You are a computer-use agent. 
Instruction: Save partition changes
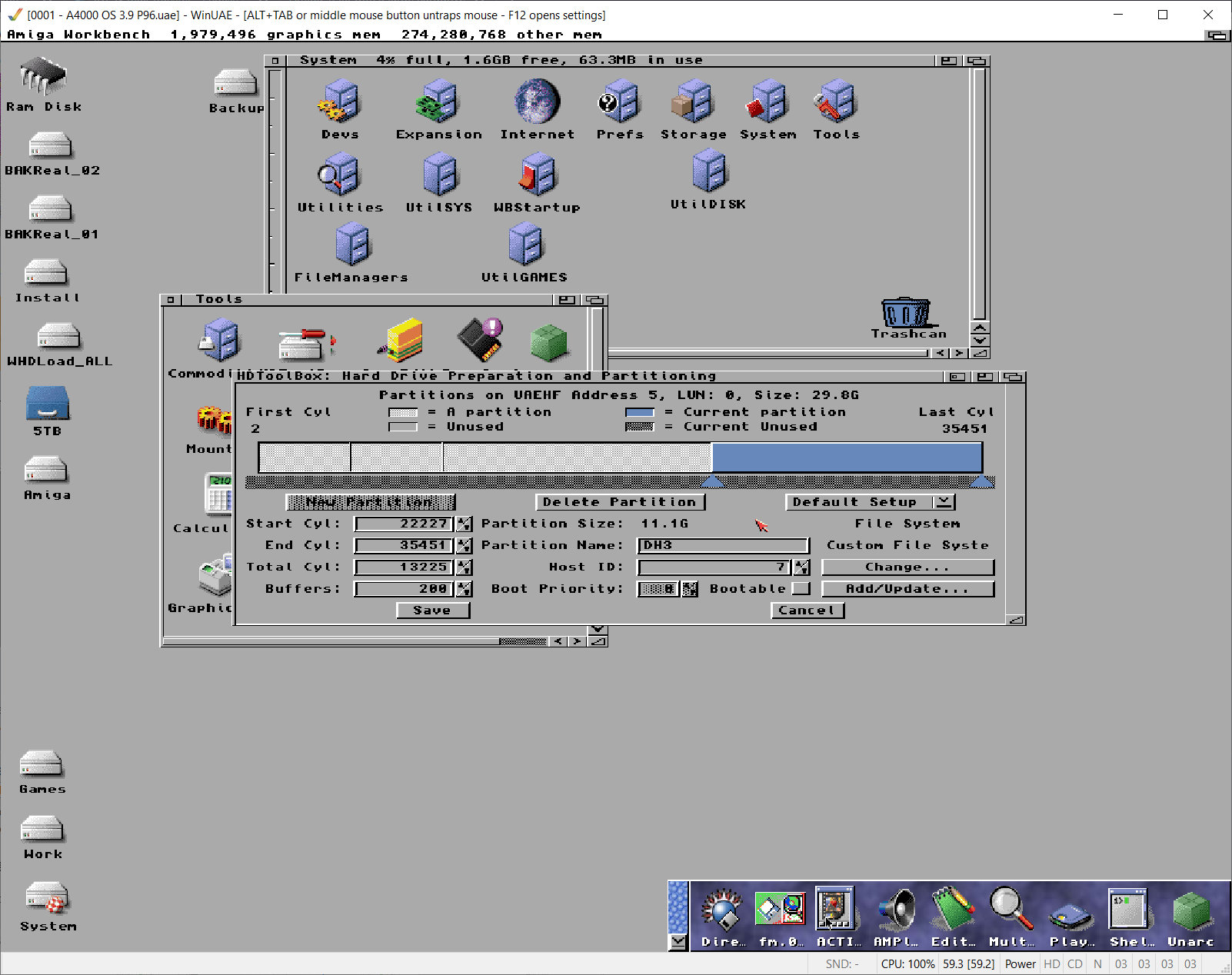(x=432, y=610)
